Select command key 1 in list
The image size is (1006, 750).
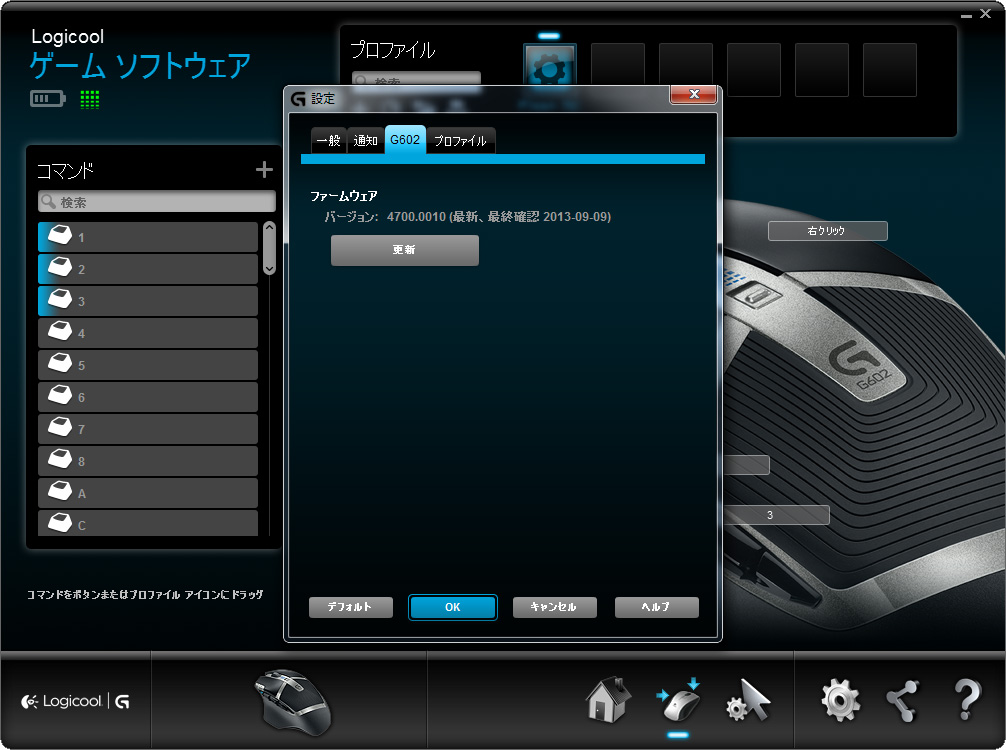(148, 237)
